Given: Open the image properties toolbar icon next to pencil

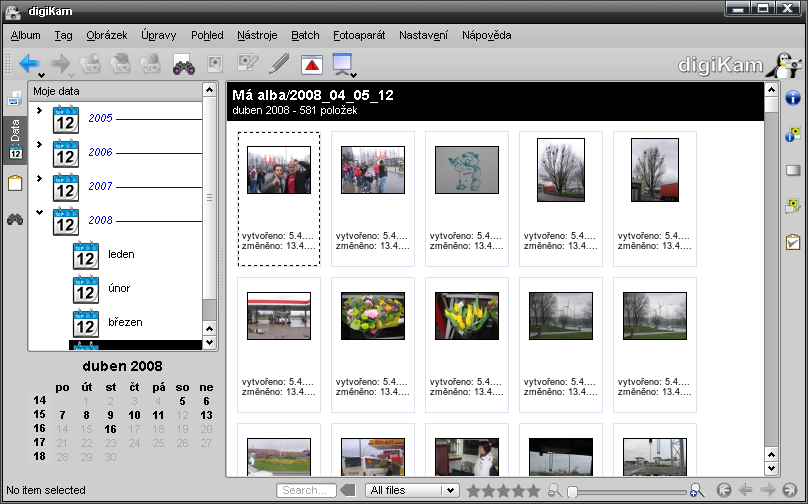Looking at the screenshot, I should coord(247,63).
